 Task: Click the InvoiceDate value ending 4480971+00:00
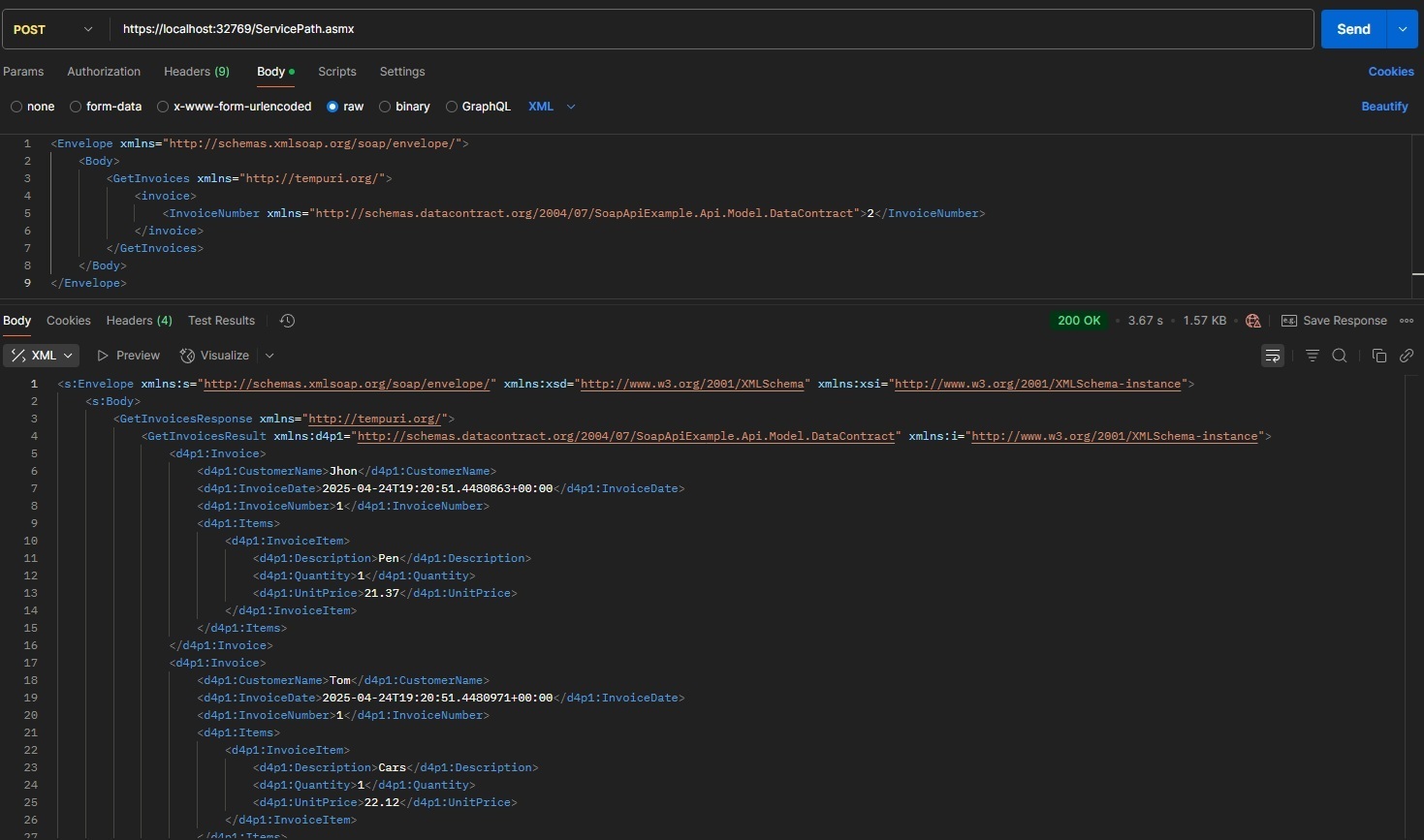pyautogui.click(x=437, y=698)
